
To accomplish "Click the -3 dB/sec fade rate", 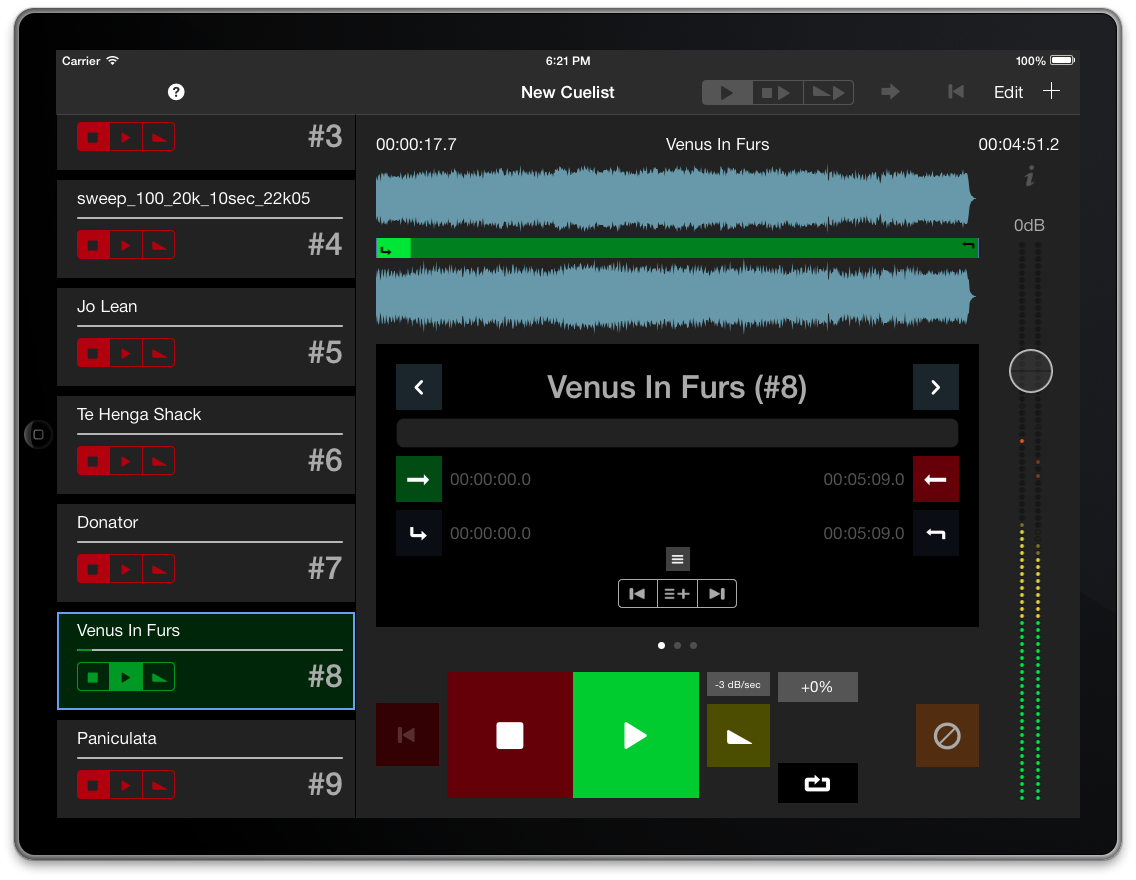I will (738, 684).
